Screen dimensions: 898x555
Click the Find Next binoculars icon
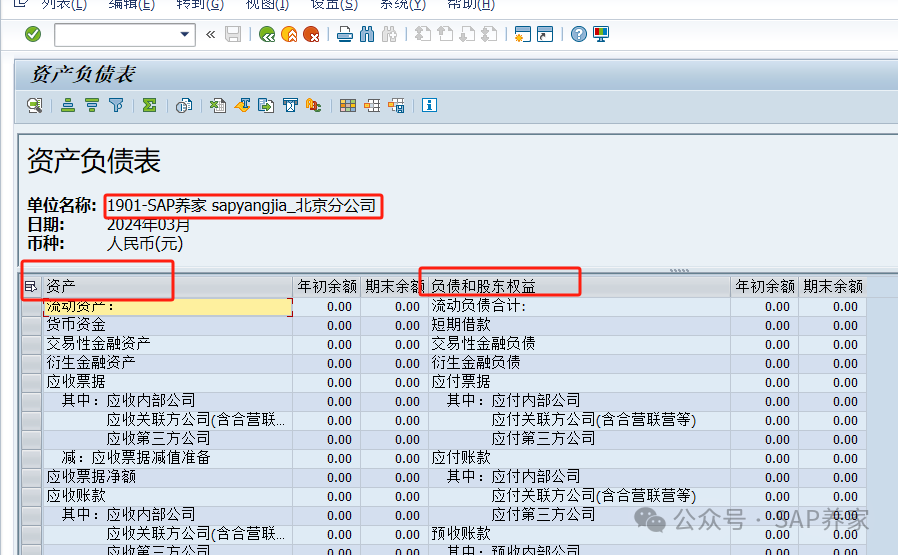(x=389, y=34)
